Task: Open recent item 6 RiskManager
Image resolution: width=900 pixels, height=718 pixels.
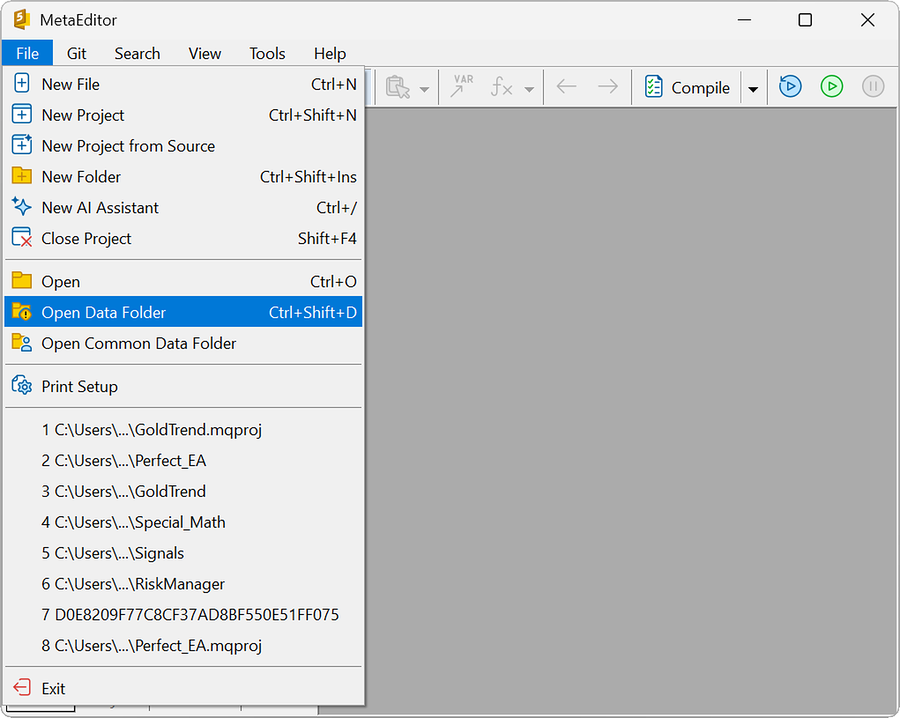Action: coord(184,584)
